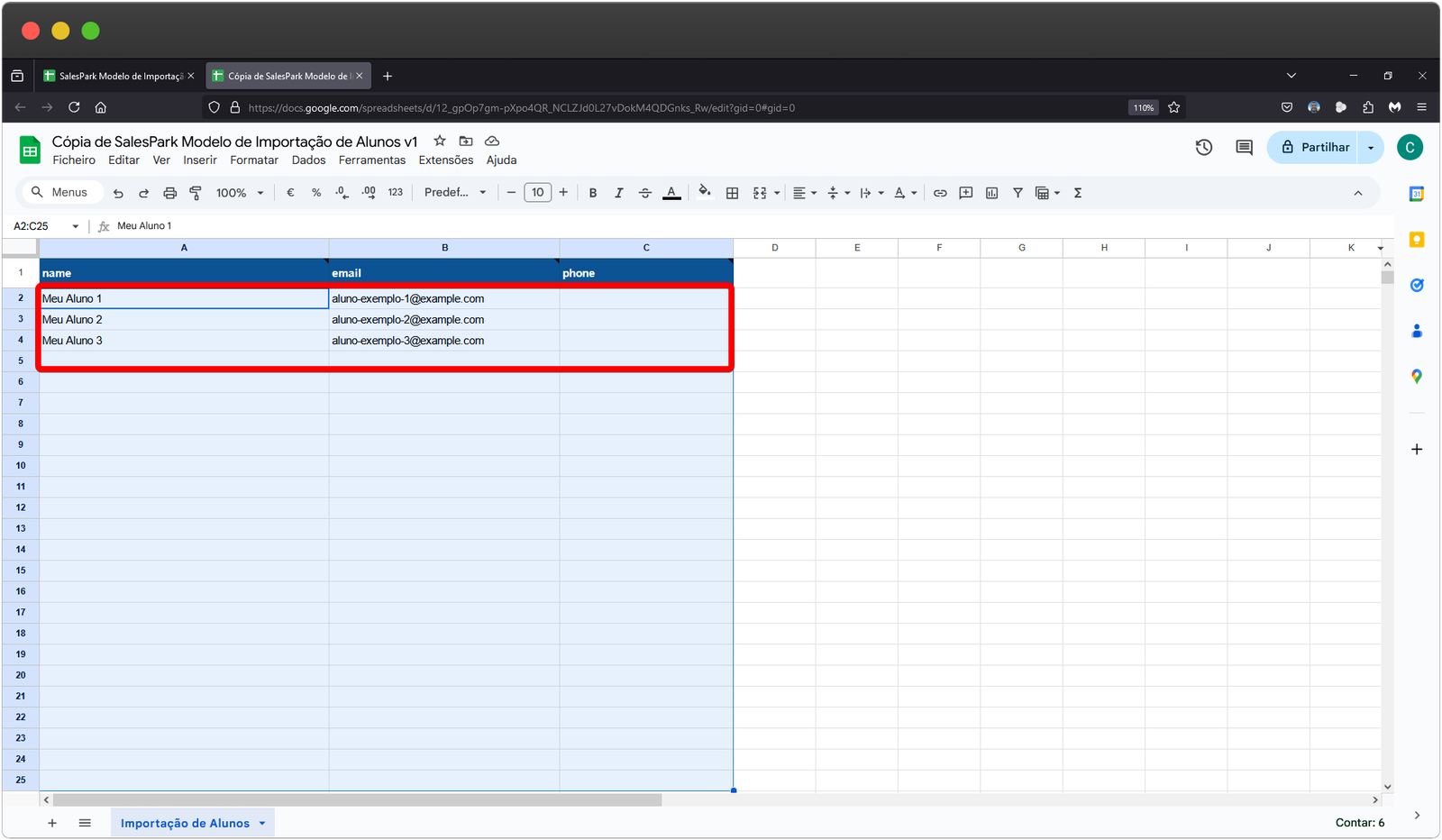Click the insert chart icon

click(x=991, y=193)
